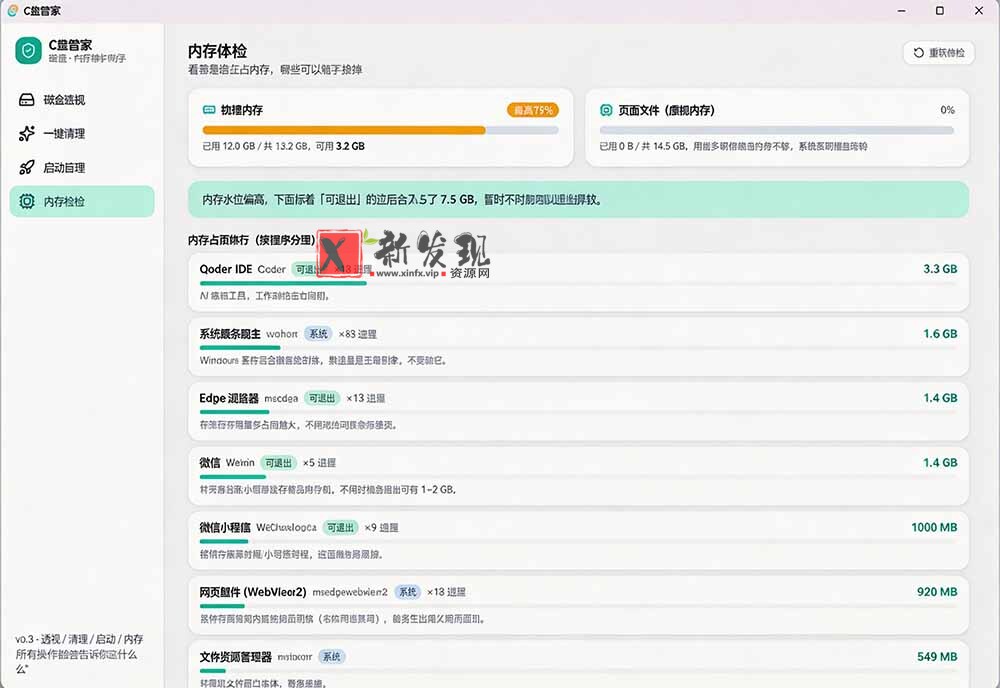Click the page file card icon
This screenshot has width=1000, height=688.
click(606, 110)
